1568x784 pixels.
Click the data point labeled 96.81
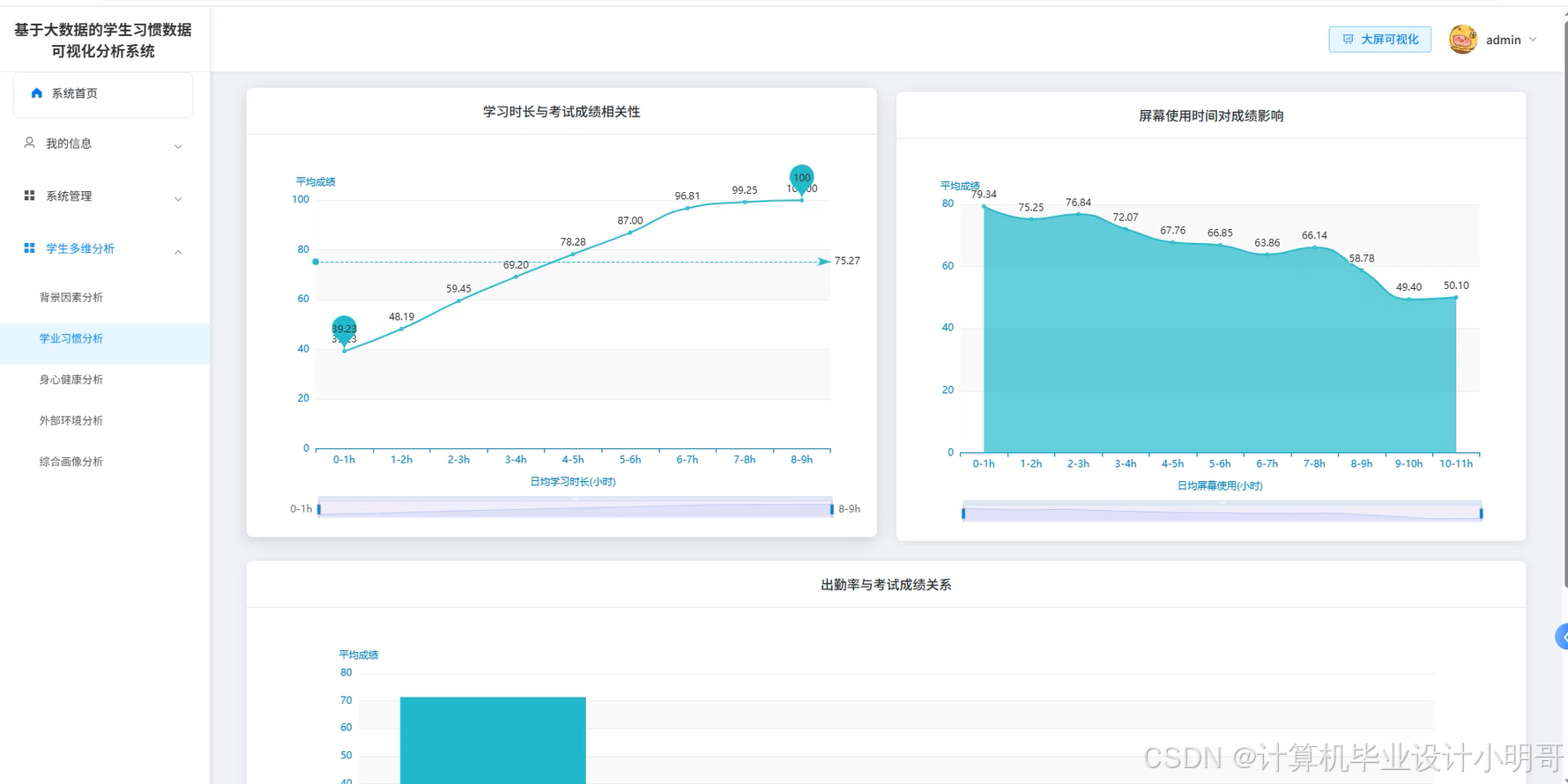click(x=687, y=208)
